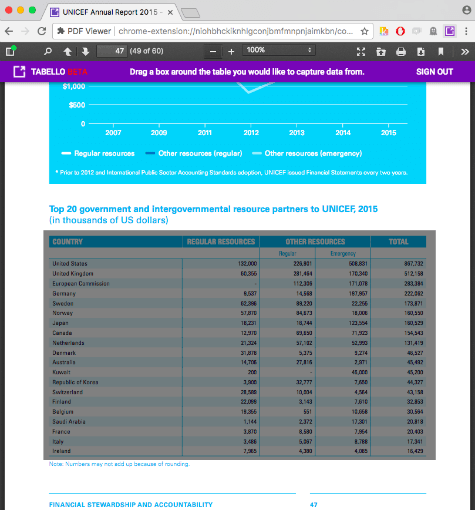
Task: Click the 2012 label on the chart axis
Action: click(251, 133)
